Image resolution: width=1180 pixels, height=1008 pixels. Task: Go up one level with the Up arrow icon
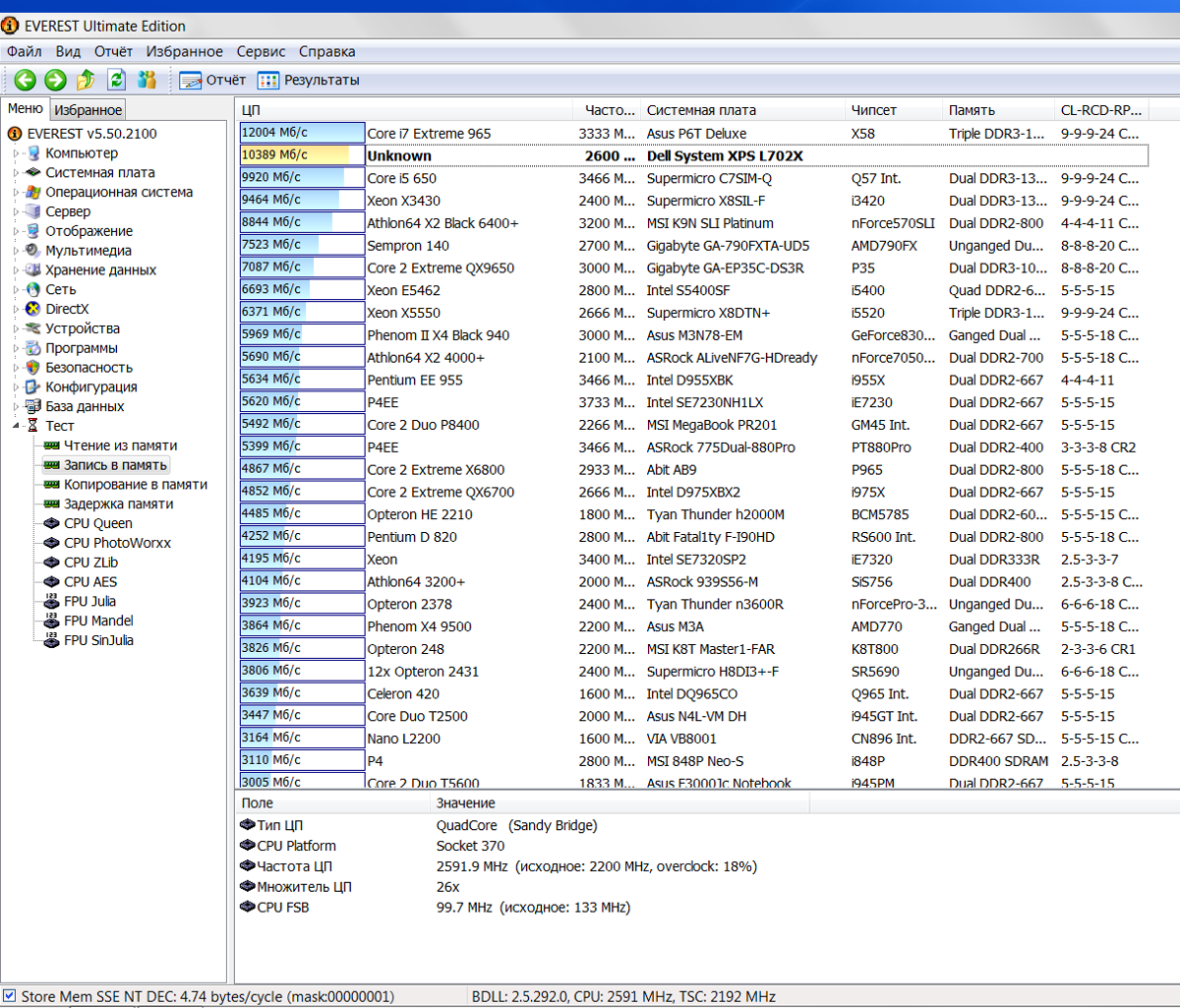[x=86, y=80]
